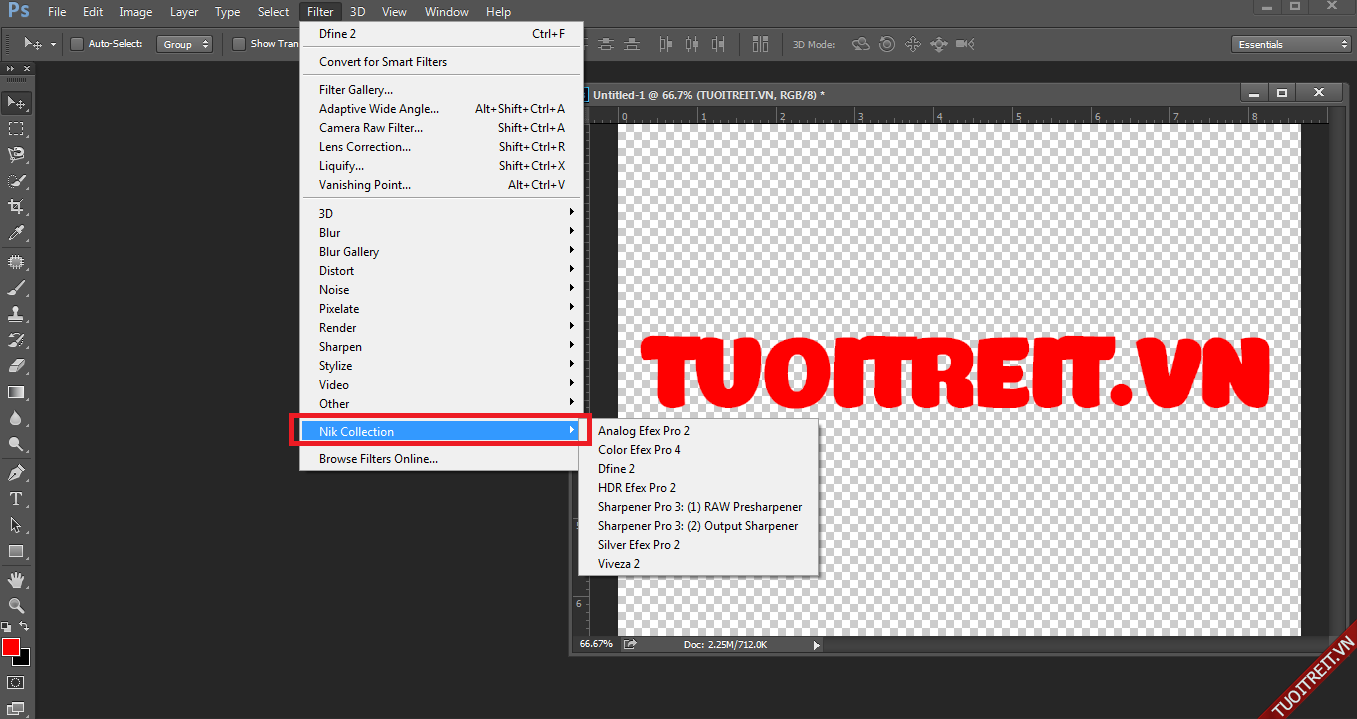The height and width of the screenshot is (719, 1357).
Task: Activate the Clone Stamp tool
Action: pos(16,314)
